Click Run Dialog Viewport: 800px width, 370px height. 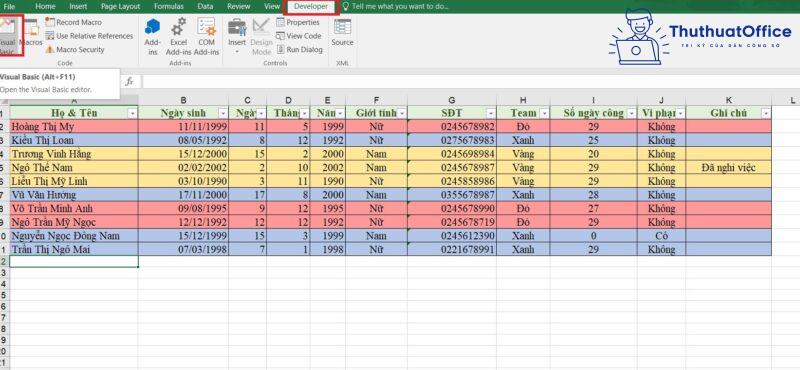(299, 50)
